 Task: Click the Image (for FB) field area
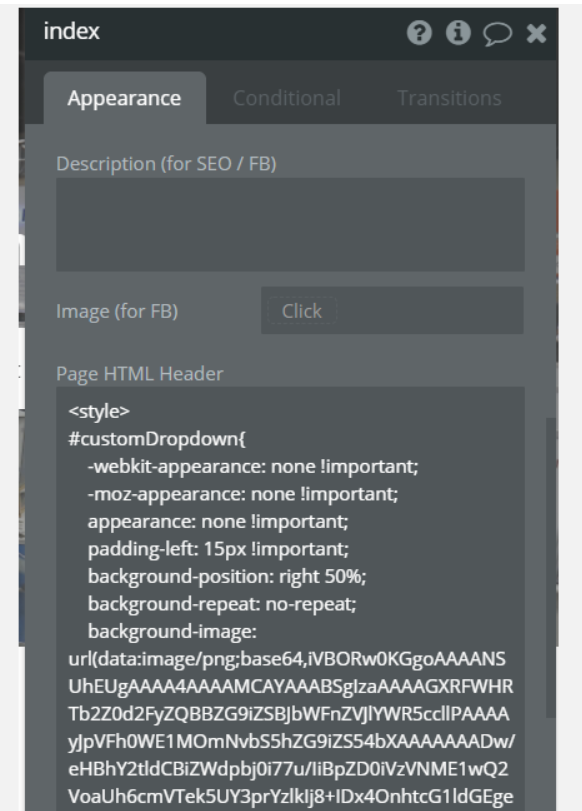point(392,310)
